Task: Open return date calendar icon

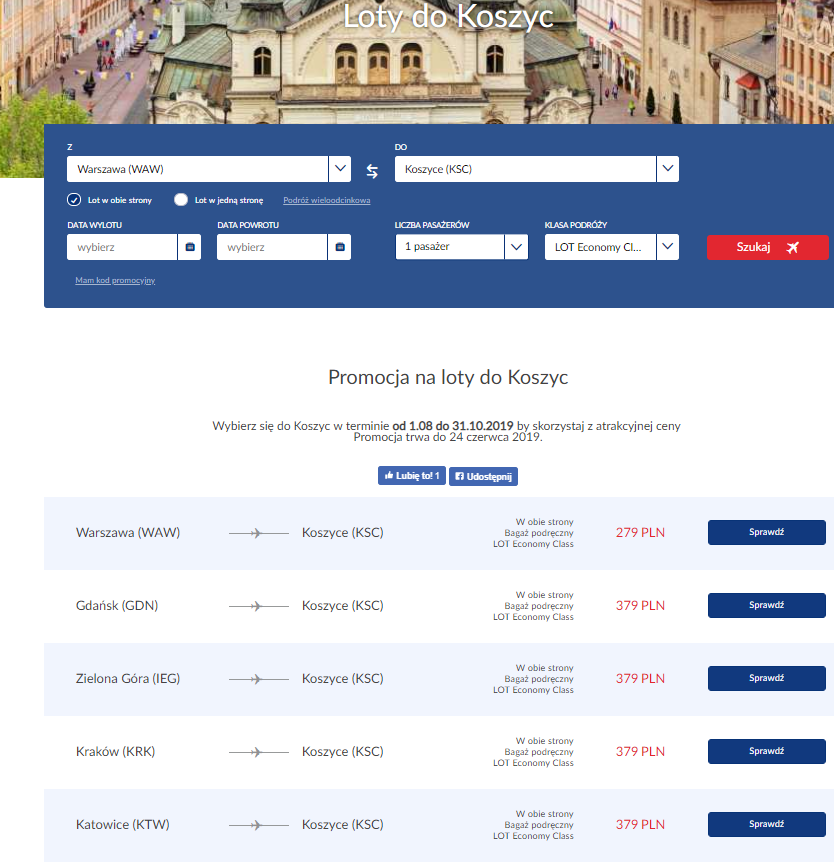Action: [340, 247]
